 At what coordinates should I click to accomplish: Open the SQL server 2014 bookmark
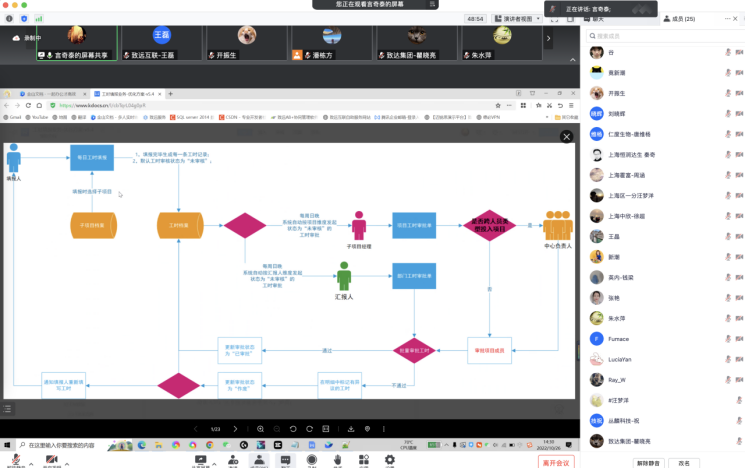tap(192, 117)
